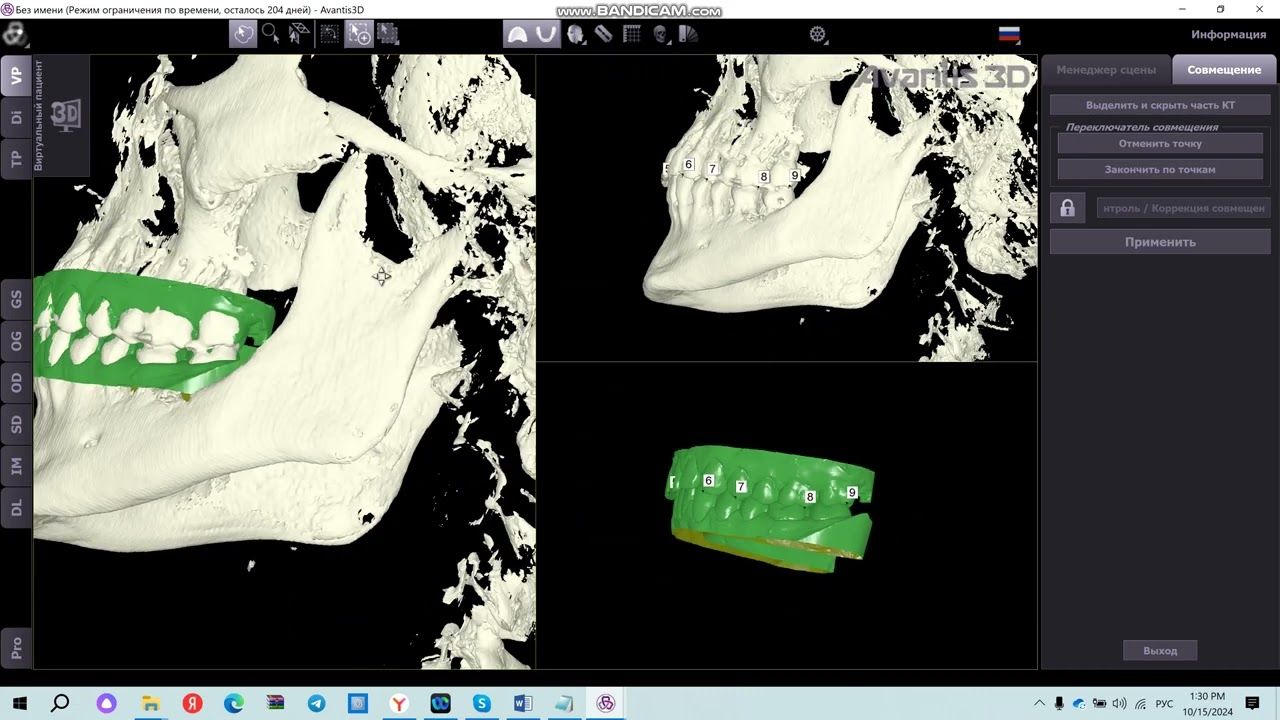Open the Di side tab
Viewport: 1280px width, 720px height.
coord(16,117)
